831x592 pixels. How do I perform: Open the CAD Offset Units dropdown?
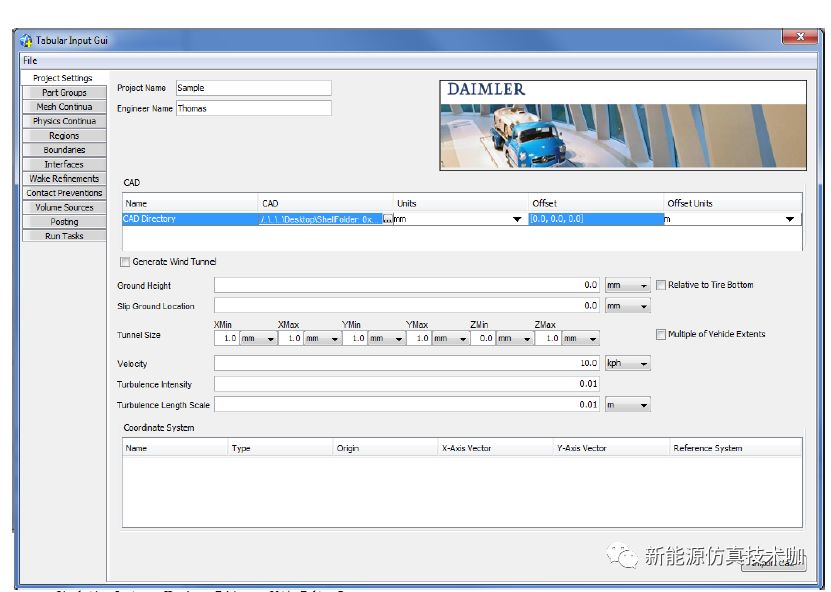click(789, 219)
